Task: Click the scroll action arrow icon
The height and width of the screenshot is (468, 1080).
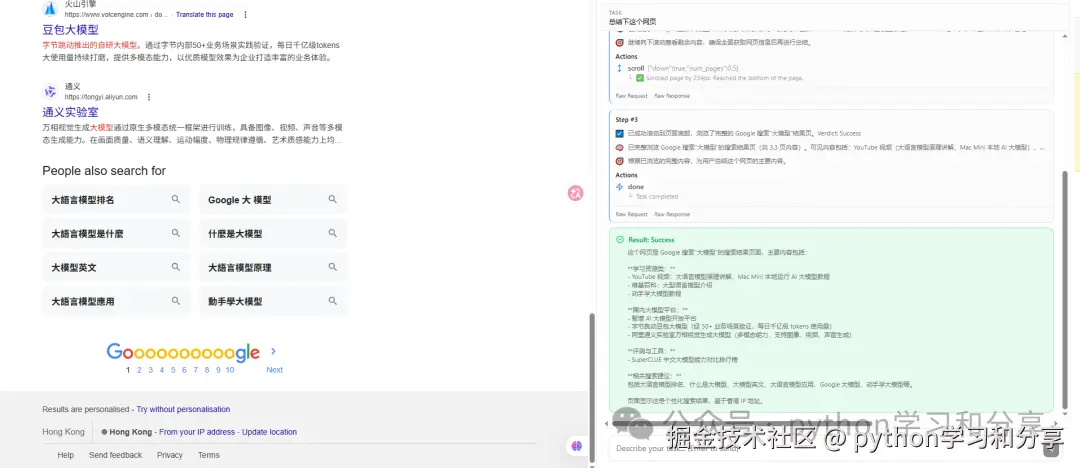Action: 619,68
